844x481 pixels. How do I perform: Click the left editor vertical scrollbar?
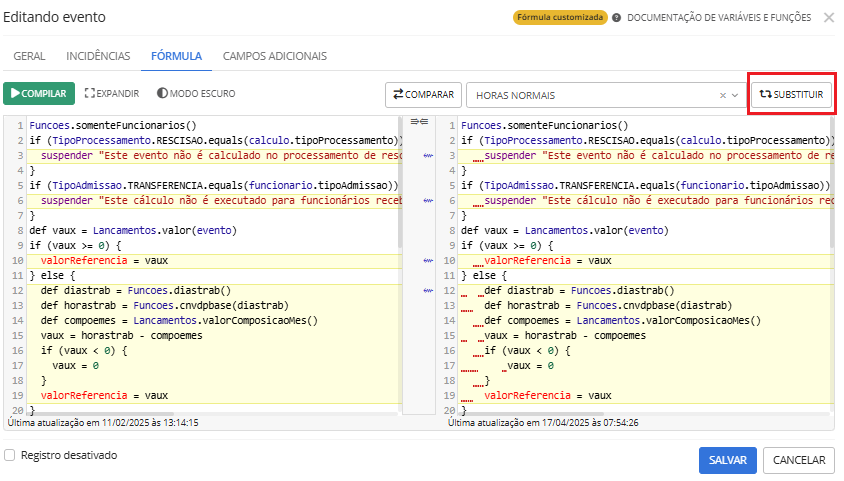[400, 183]
